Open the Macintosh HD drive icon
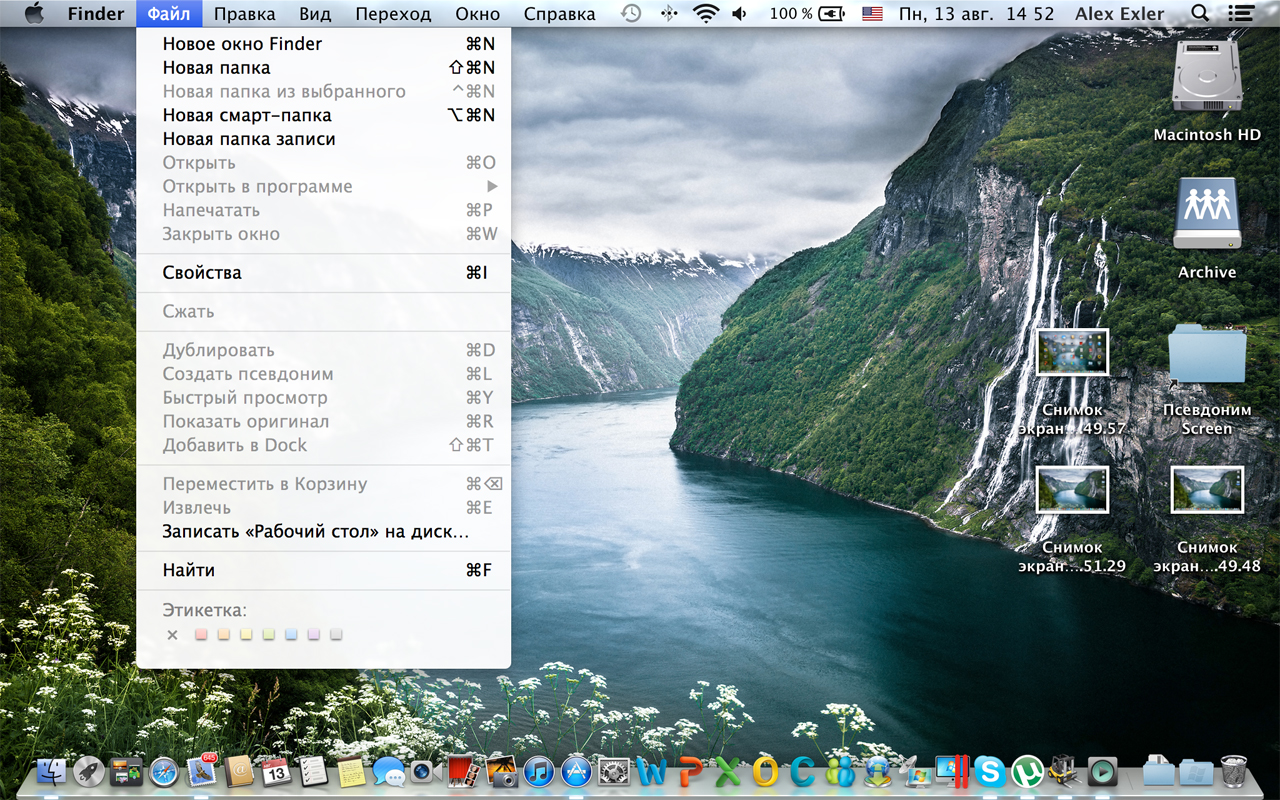The height and width of the screenshot is (800, 1280). click(1207, 80)
